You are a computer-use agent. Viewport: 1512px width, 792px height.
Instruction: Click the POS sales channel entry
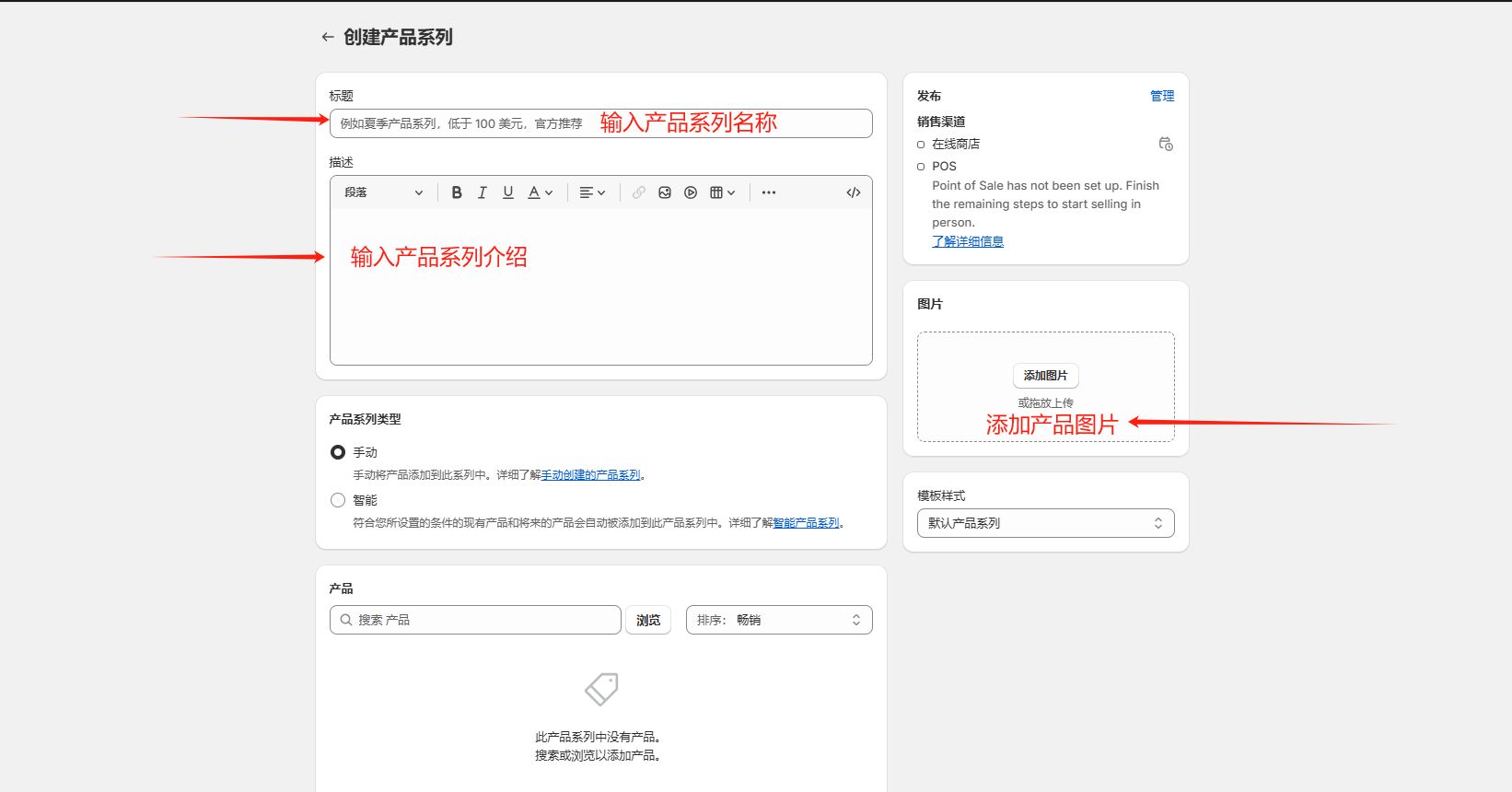click(944, 166)
